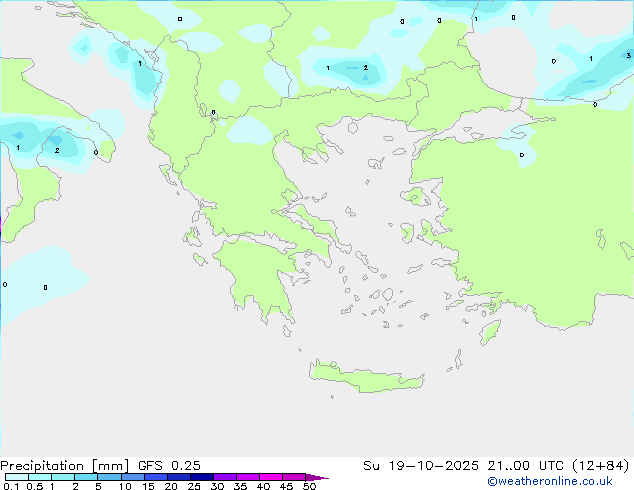Click the legend label '20'
The width and height of the screenshot is (634, 490).
coord(171,486)
